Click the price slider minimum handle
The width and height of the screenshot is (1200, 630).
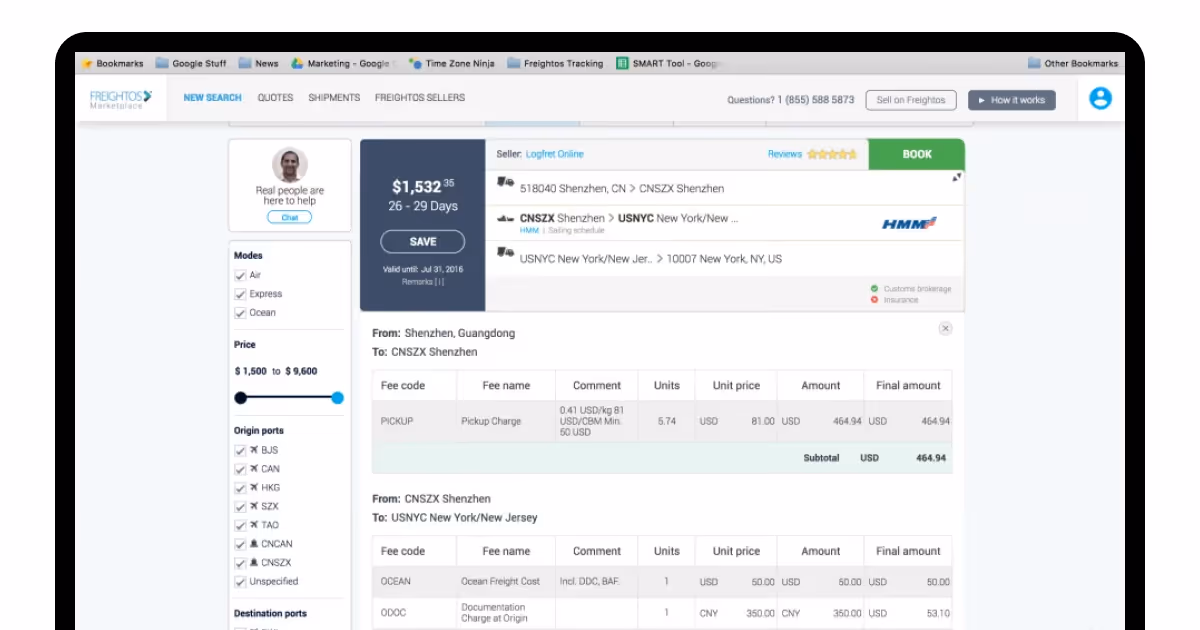pyautogui.click(x=241, y=398)
